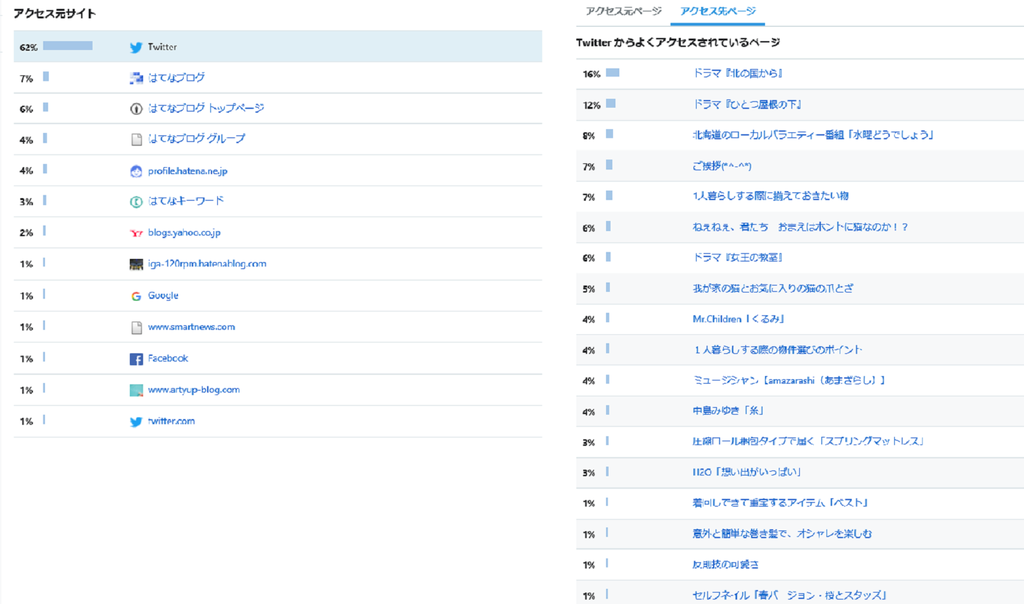Click the page icon beside はてなブログ グループ
The height and width of the screenshot is (604, 1024).
(136, 139)
